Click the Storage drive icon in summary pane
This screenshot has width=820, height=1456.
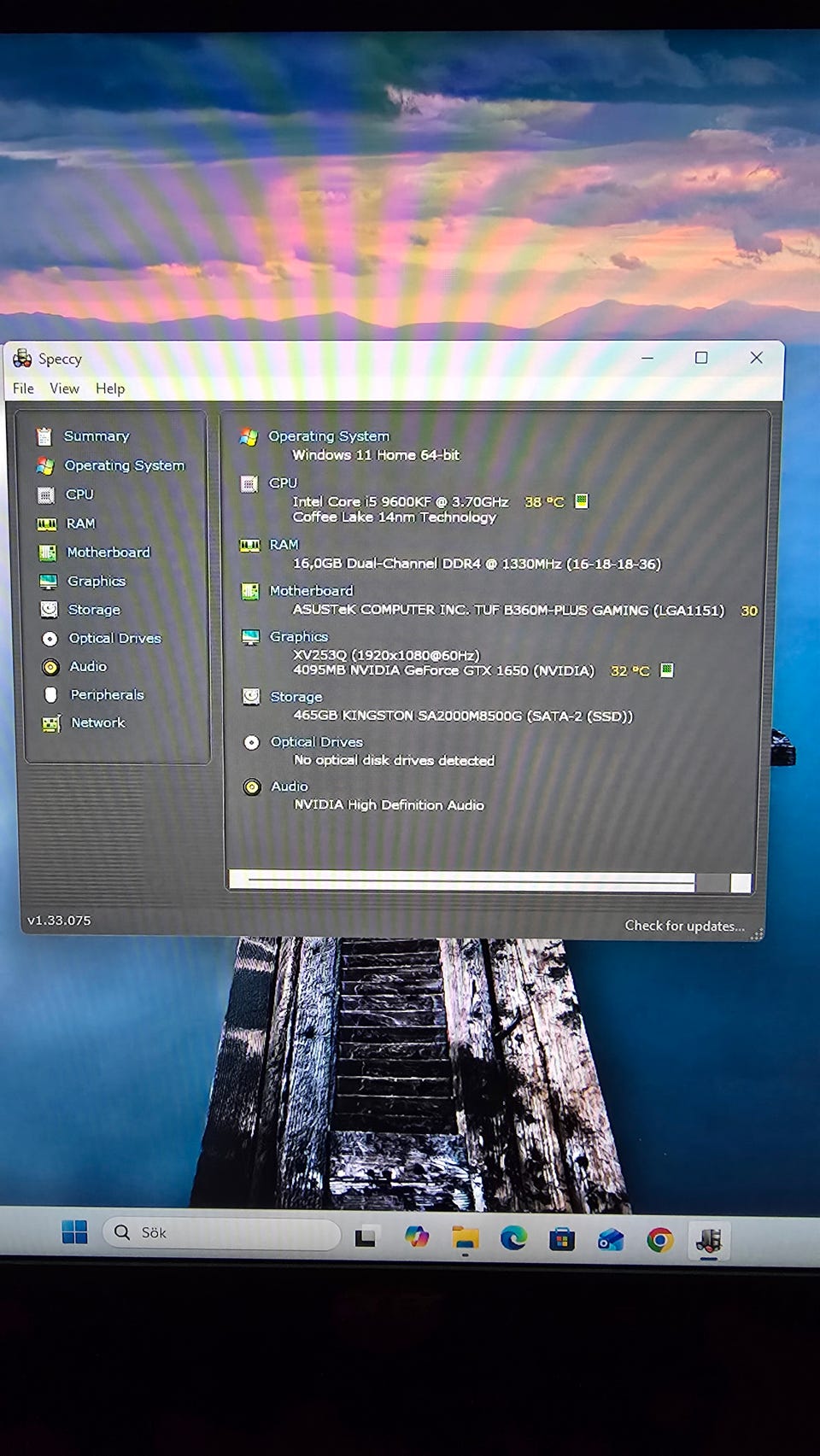(251, 697)
